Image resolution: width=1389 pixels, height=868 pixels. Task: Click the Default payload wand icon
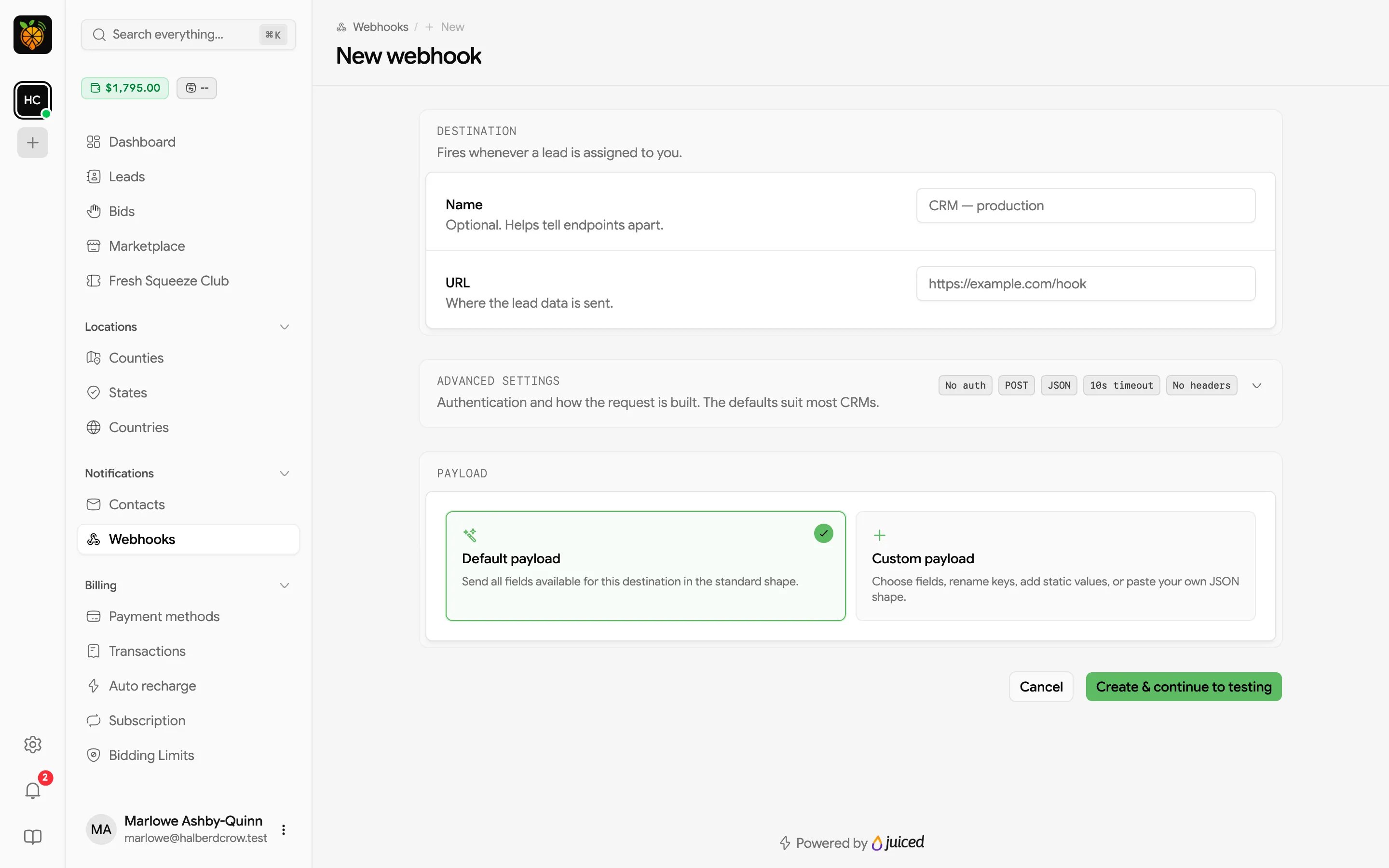tap(469, 534)
